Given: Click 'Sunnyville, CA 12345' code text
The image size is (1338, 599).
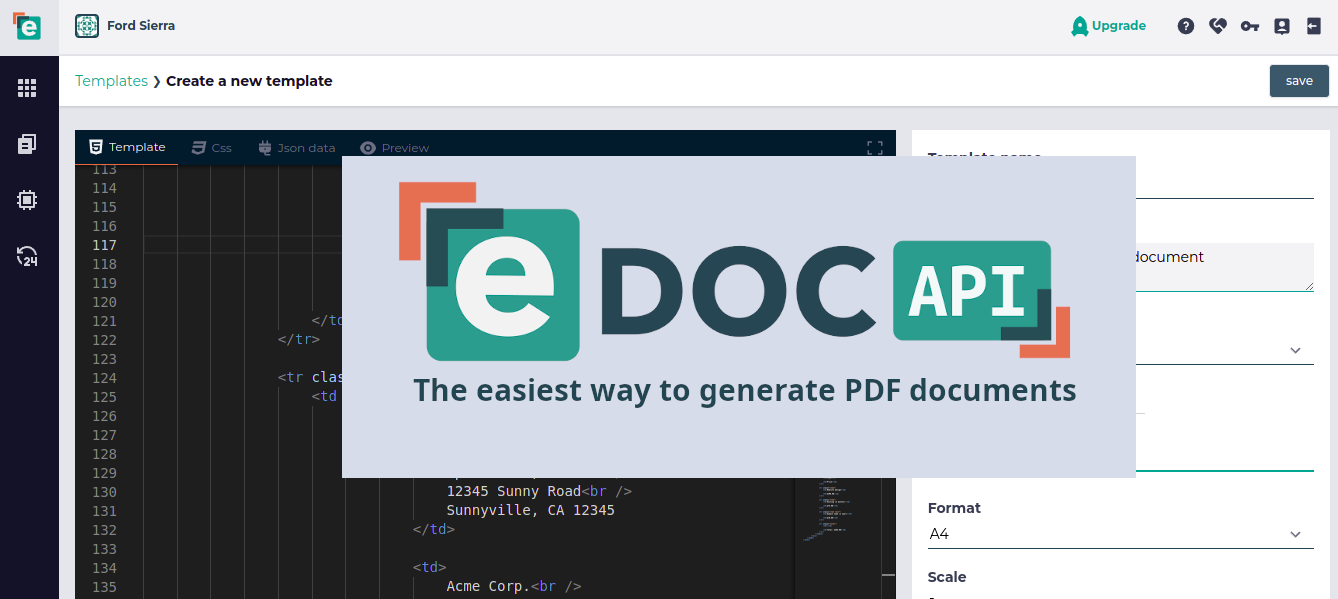Looking at the screenshot, I should [x=531, y=510].
